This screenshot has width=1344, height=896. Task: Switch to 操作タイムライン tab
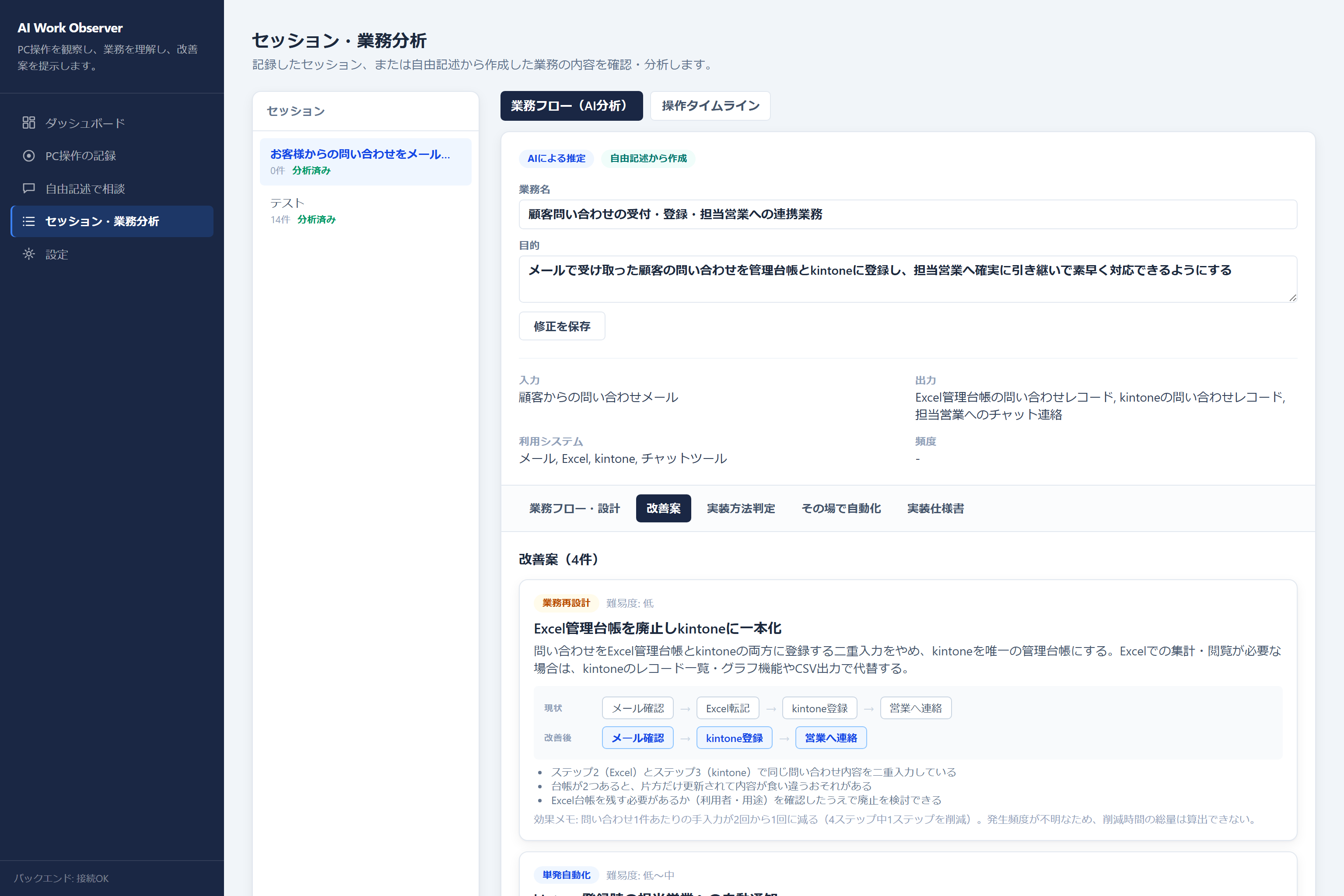[710, 106]
